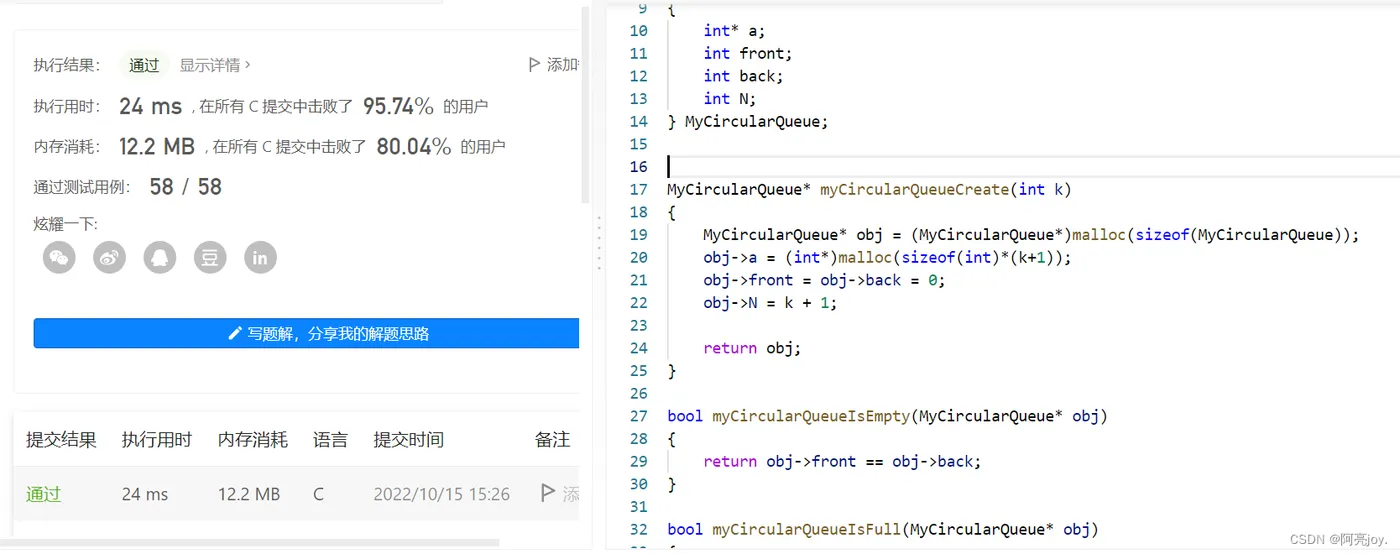Click the 提交时间 column header
Image resolution: width=1400 pixels, height=554 pixels.
click(408, 440)
